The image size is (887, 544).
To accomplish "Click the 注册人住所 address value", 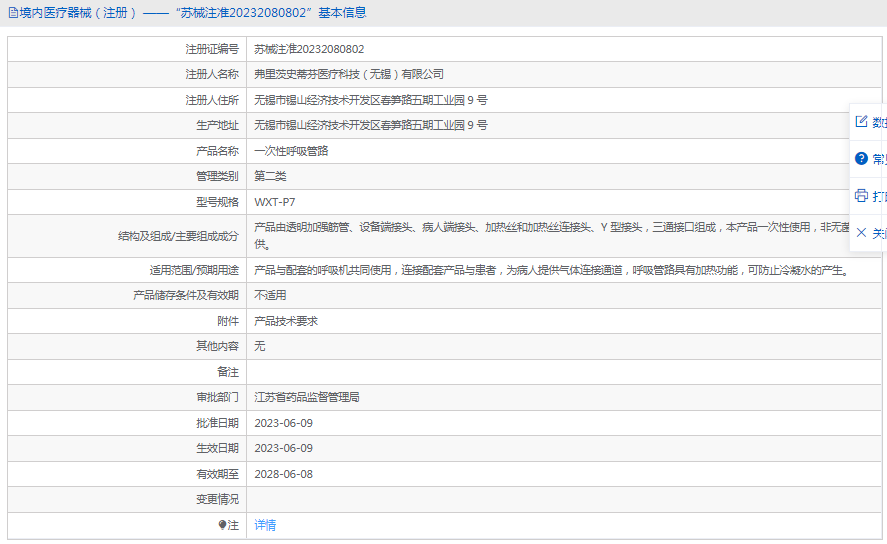I will (371, 100).
